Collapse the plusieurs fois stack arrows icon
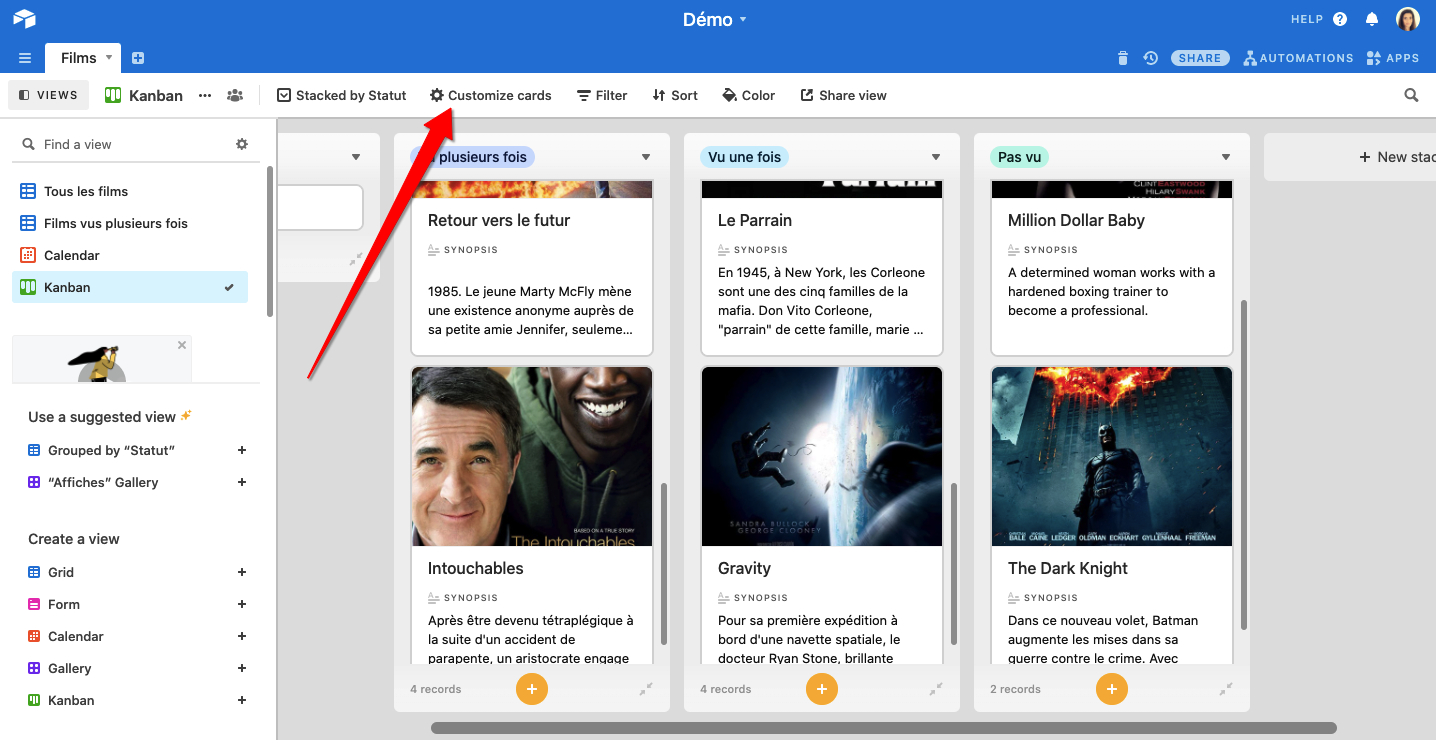The height and width of the screenshot is (741, 1436). click(x=646, y=689)
